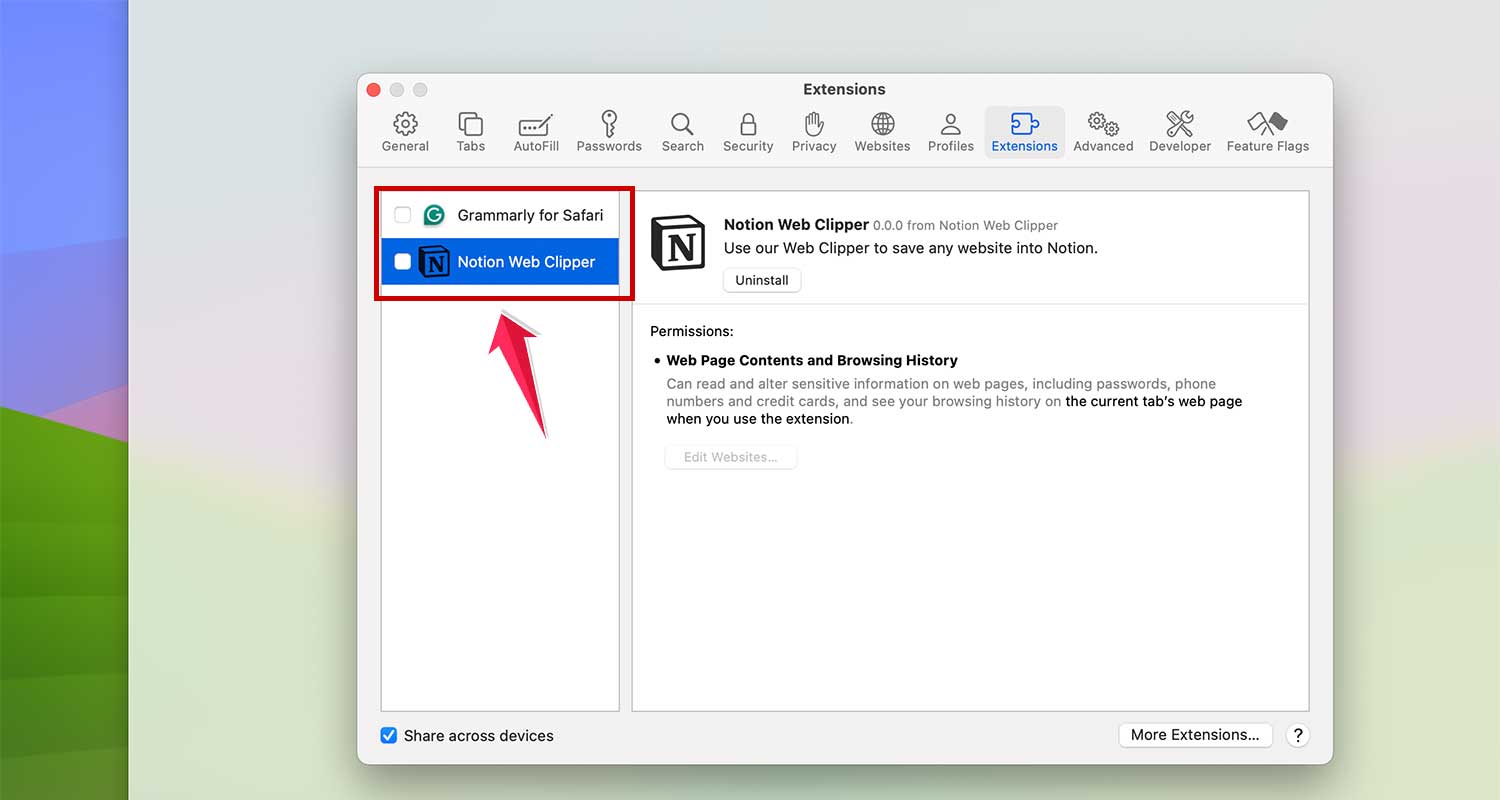Viewport: 1500px width, 800px height.
Task: Open the Security settings pane
Action: pyautogui.click(x=747, y=131)
